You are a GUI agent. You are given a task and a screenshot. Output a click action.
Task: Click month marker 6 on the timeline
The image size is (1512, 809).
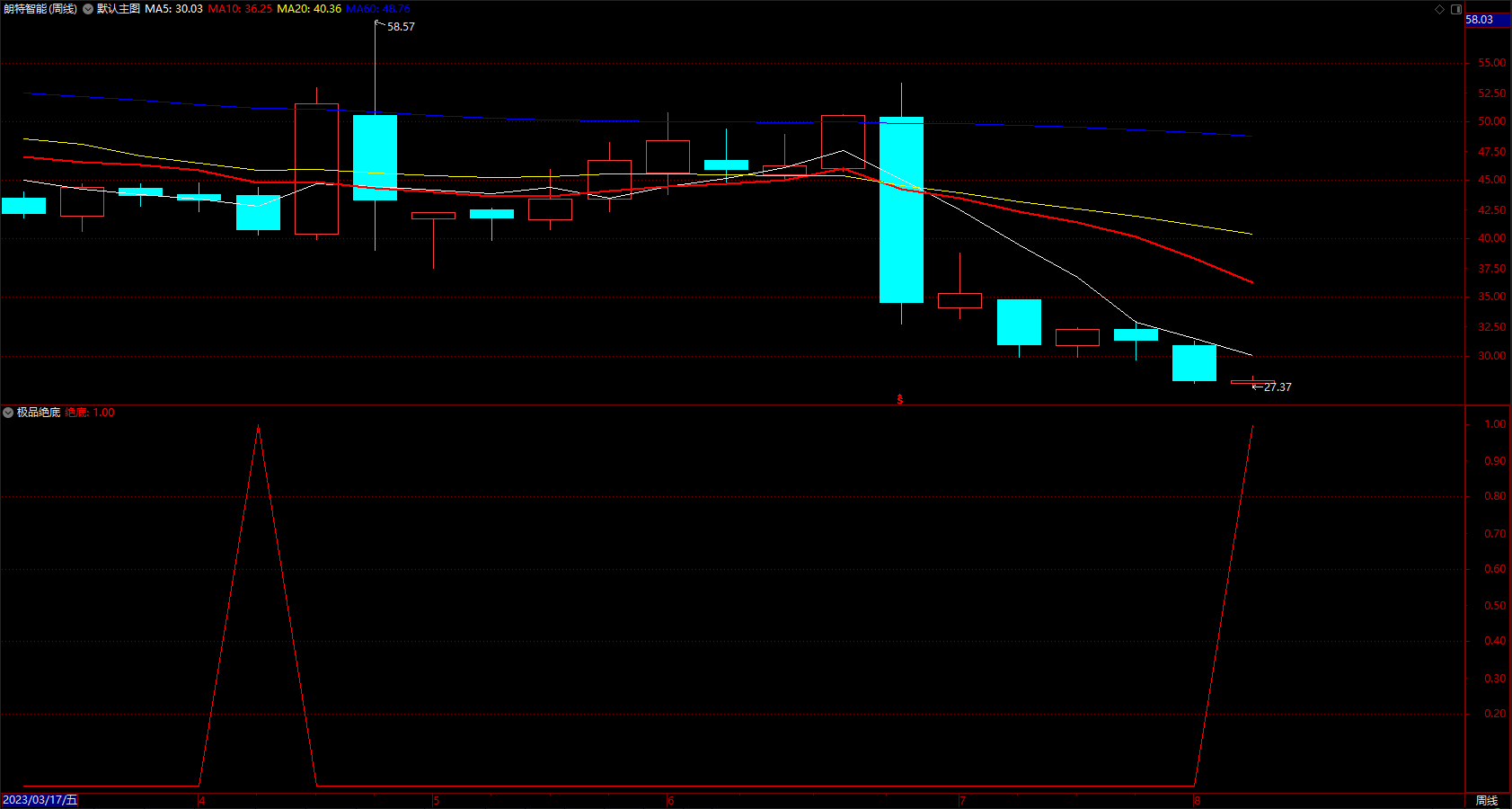(x=671, y=800)
